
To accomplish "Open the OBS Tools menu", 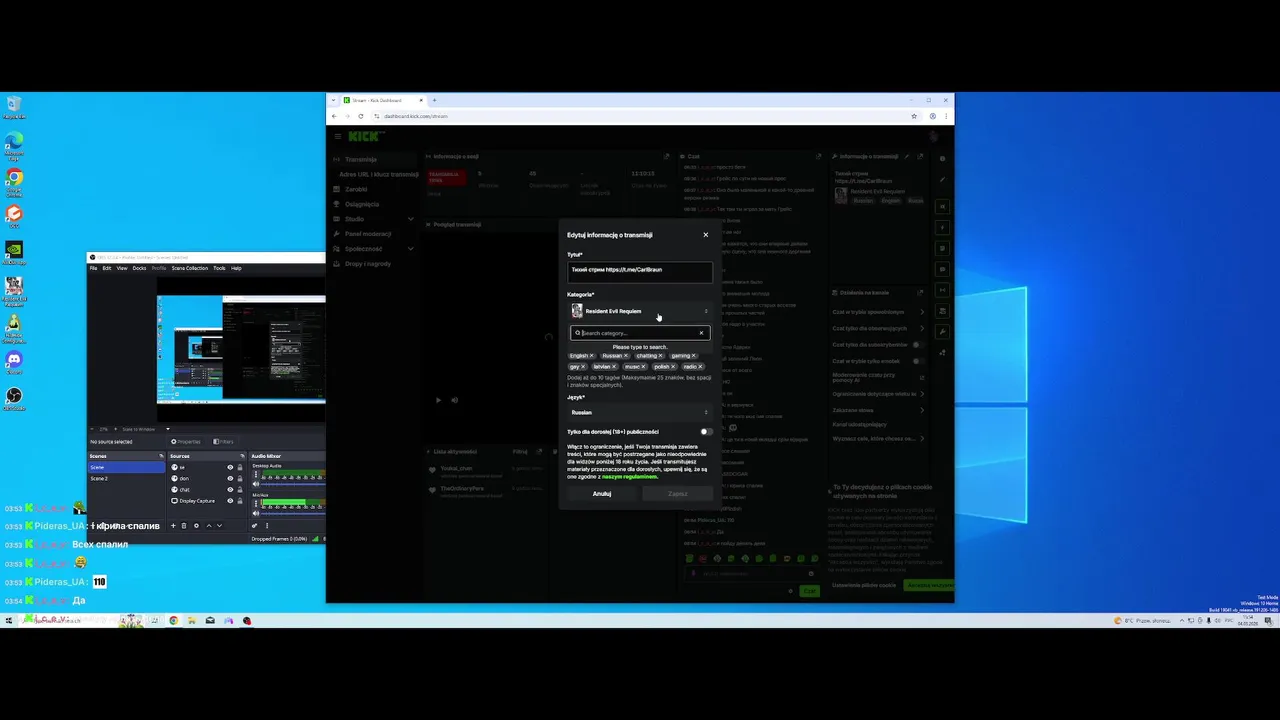I will (219, 268).
